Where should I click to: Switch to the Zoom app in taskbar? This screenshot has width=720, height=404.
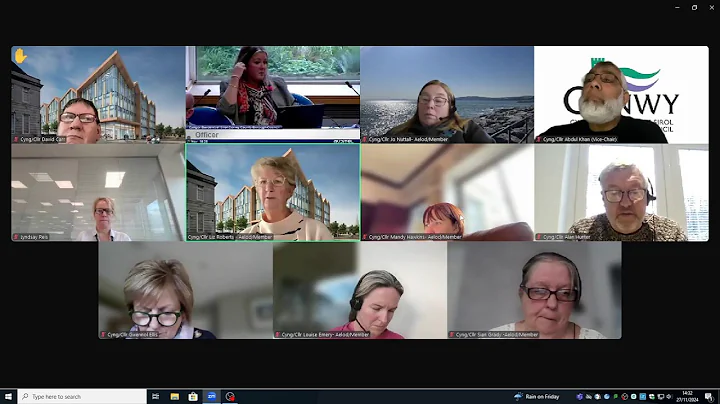pyautogui.click(x=211, y=396)
